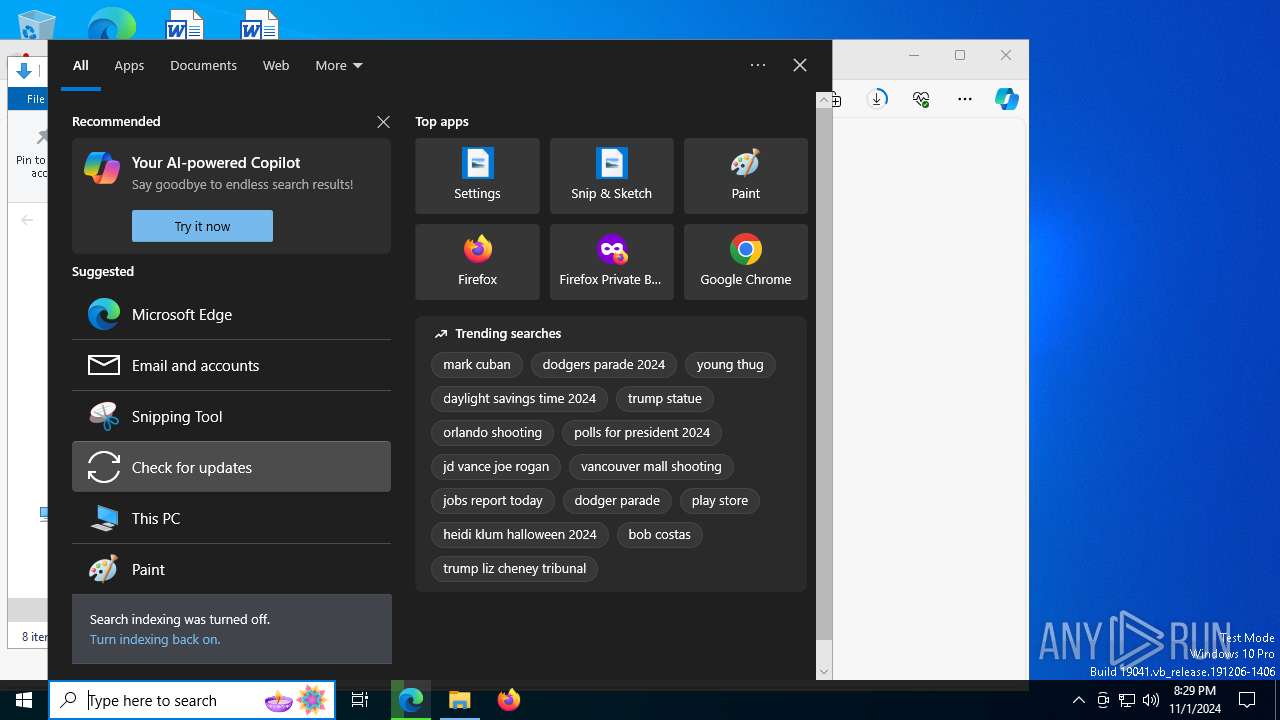
Task: Open Edge Downloads button
Action: point(877,99)
